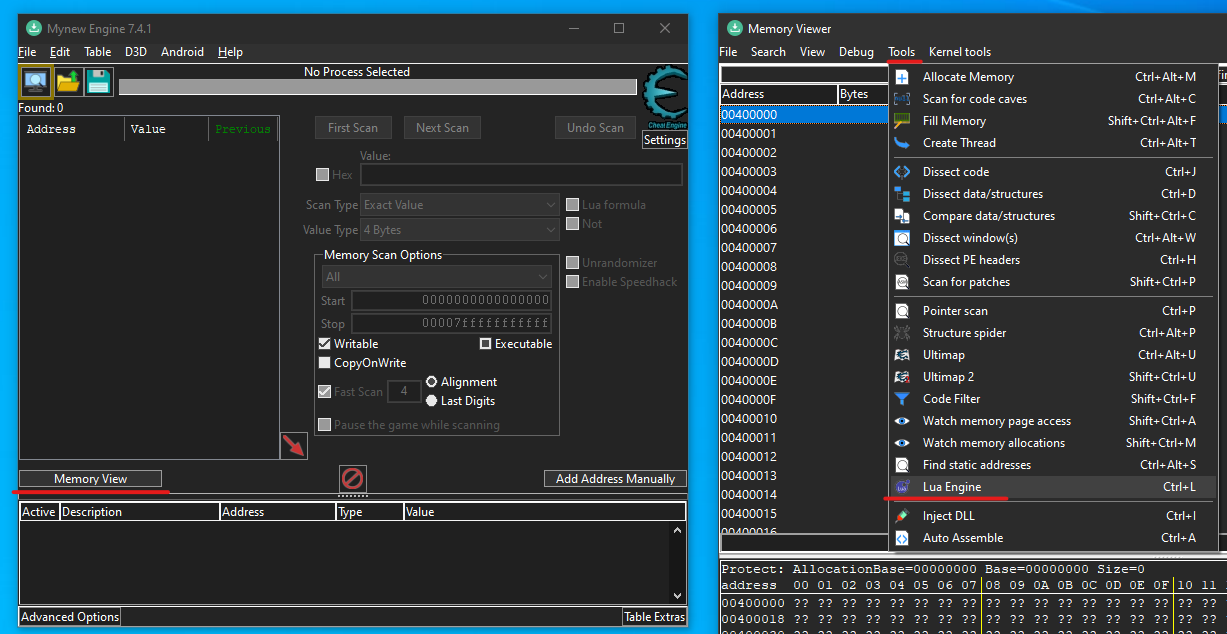Viewport: 1227px width, 634px height.
Task: Click the Watch memory page access eye icon
Action: pos(902,421)
